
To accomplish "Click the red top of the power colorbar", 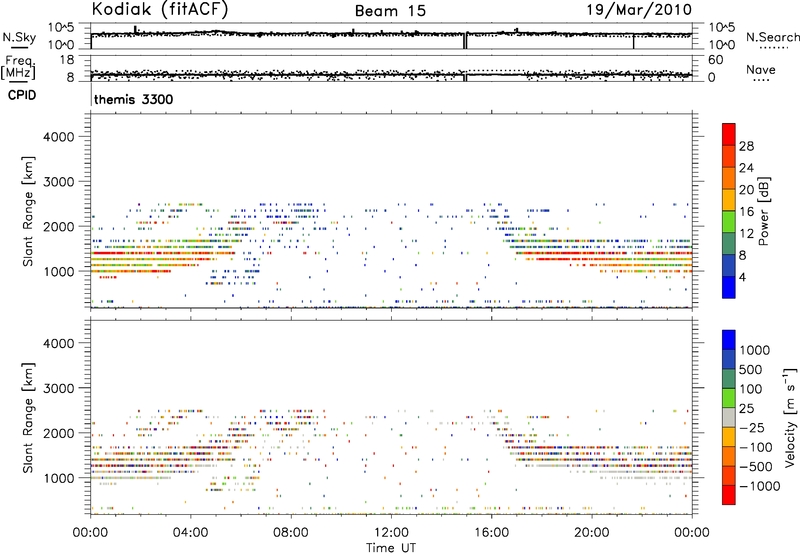I will pyautogui.click(x=729, y=134).
